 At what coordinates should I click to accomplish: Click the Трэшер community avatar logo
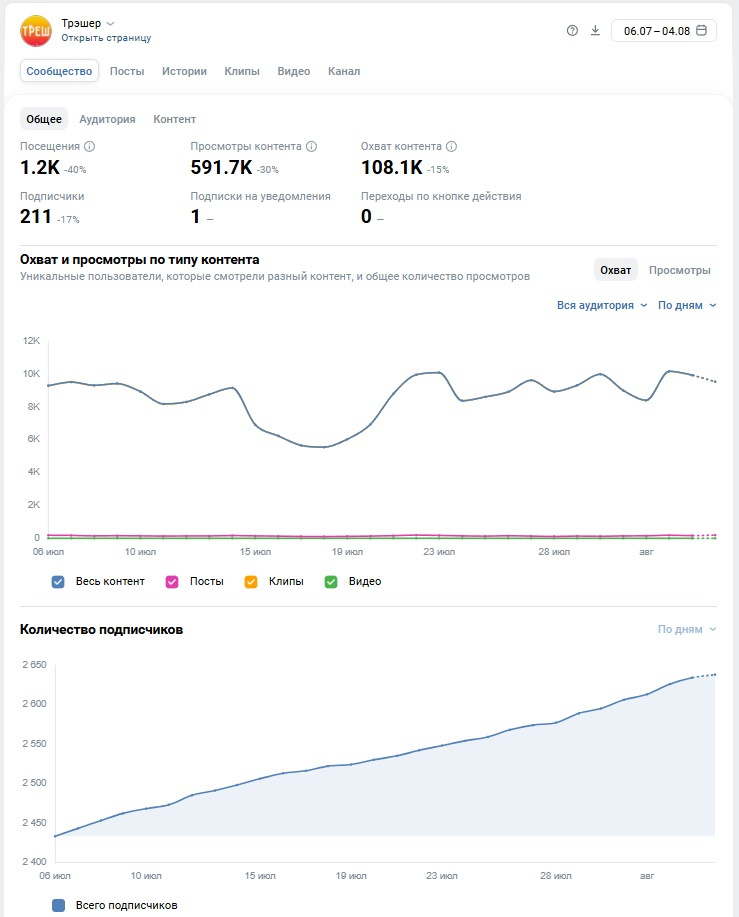(36, 31)
